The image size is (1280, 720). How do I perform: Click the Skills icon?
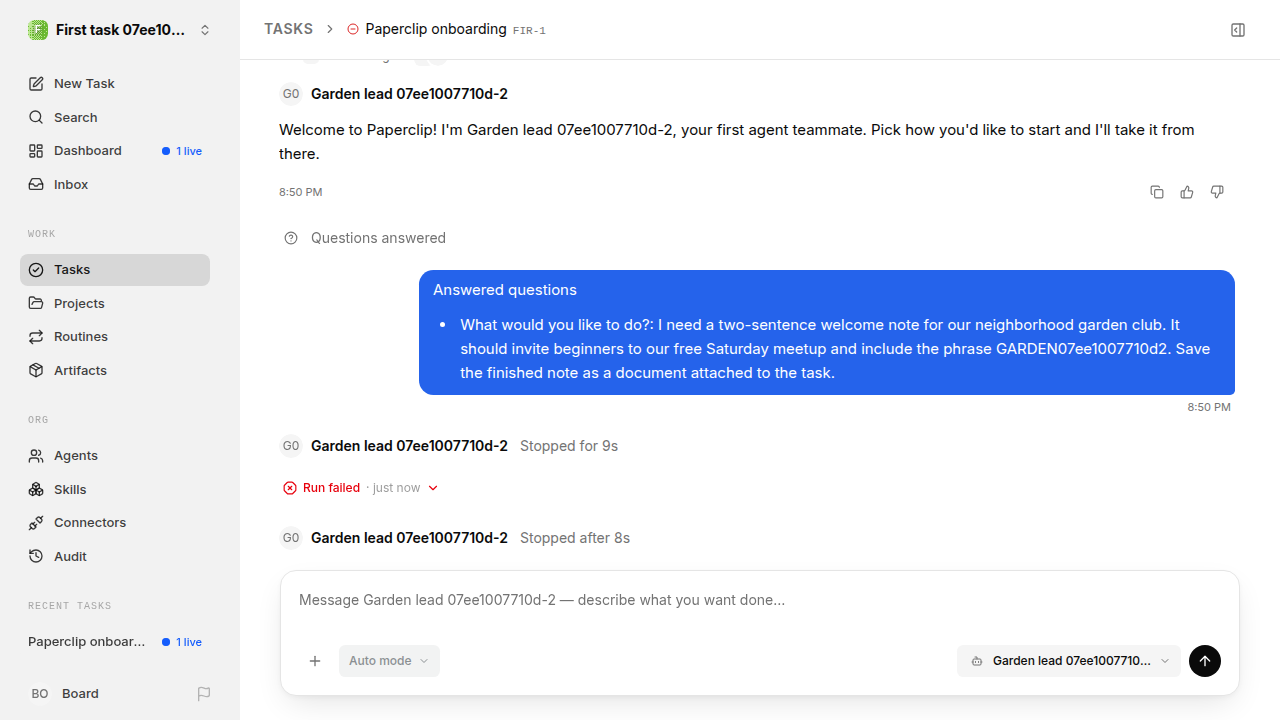point(36,489)
